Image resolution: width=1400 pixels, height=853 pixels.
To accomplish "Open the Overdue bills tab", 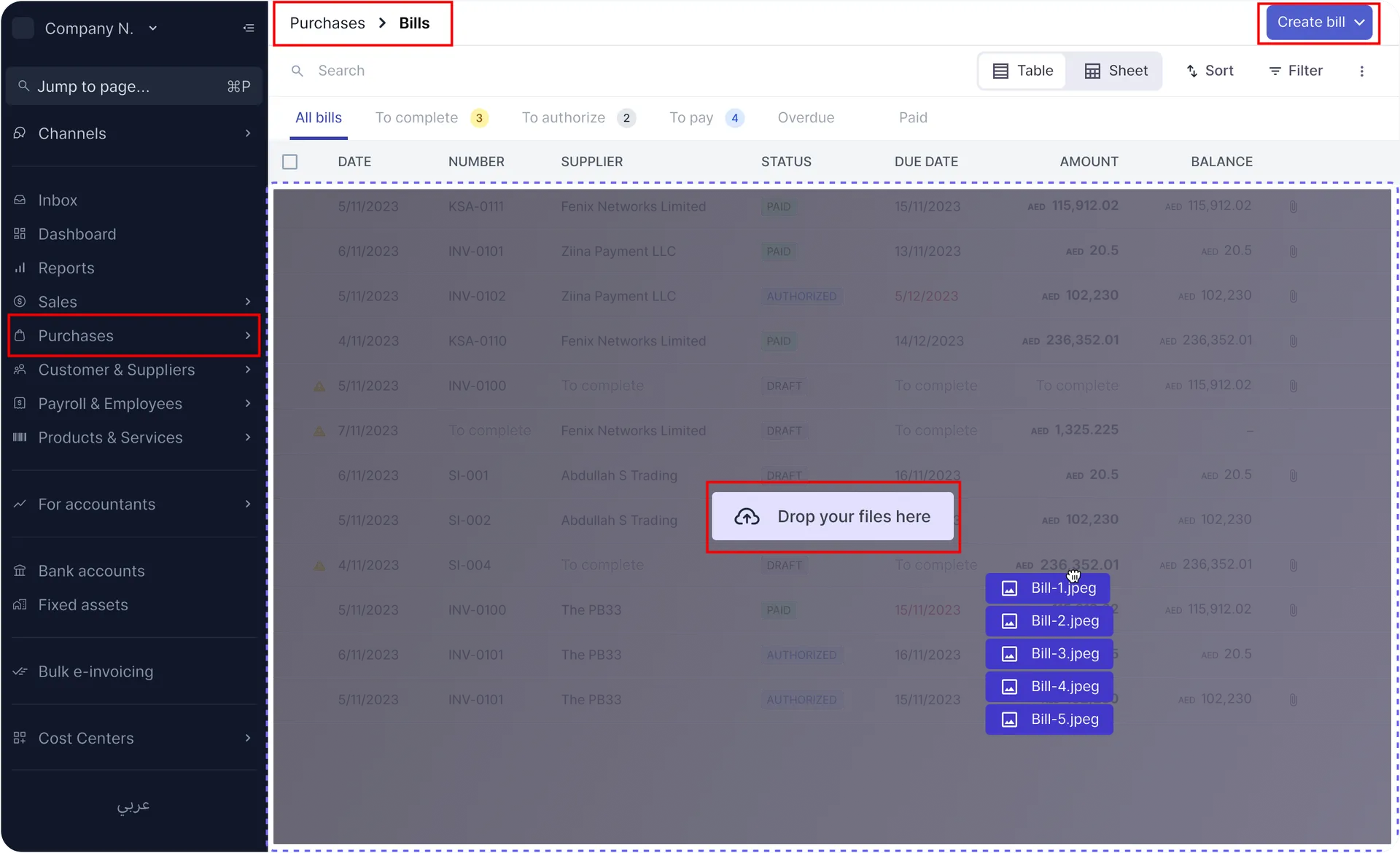I will (x=806, y=117).
